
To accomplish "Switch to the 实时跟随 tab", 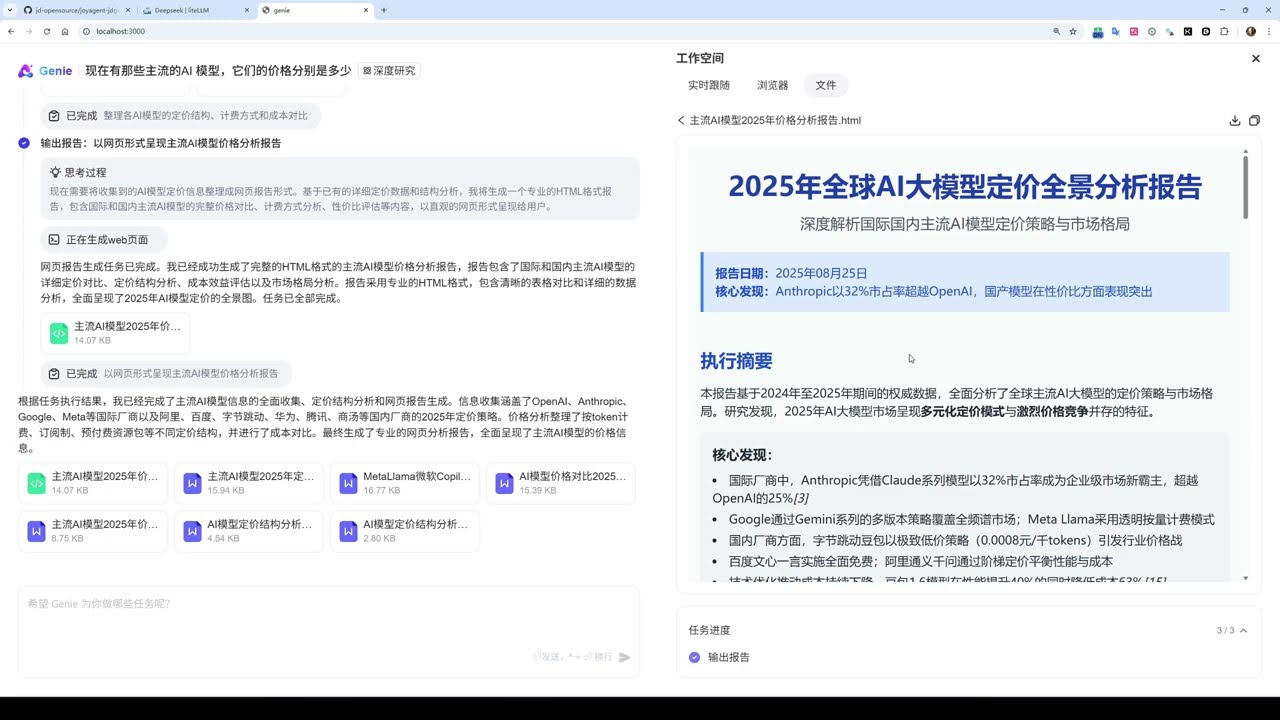I will [x=709, y=85].
